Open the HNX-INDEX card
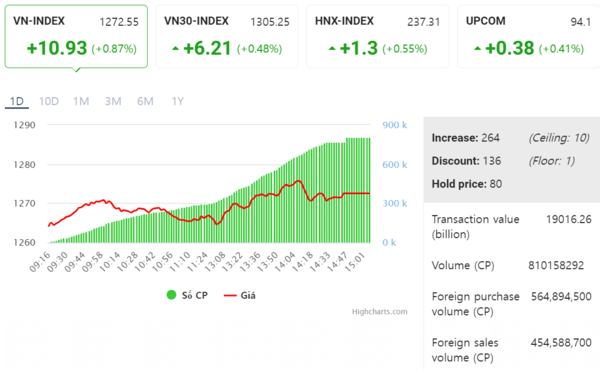The image size is (600, 369). tap(378, 36)
